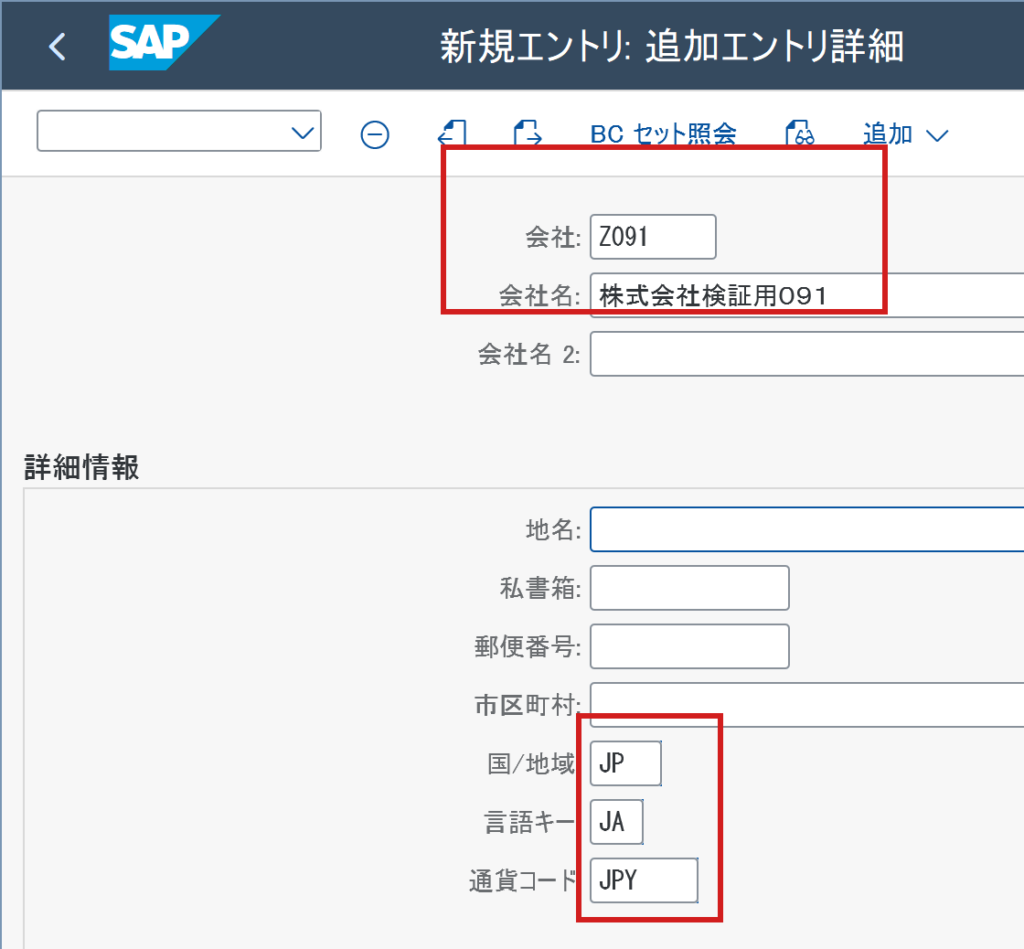Click the delete (minus circle) icon
1024x949 pixels.
[375, 135]
